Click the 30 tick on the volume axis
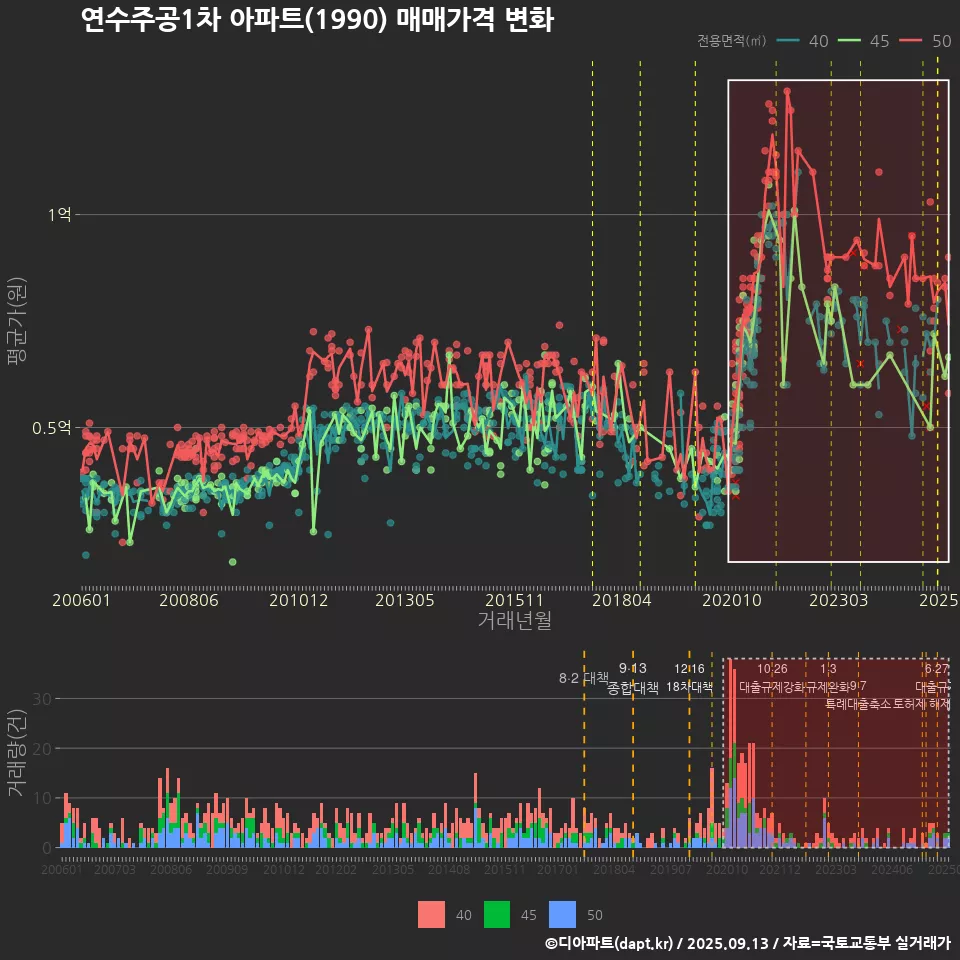The image size is (960, 960). (x=42, y=699)
